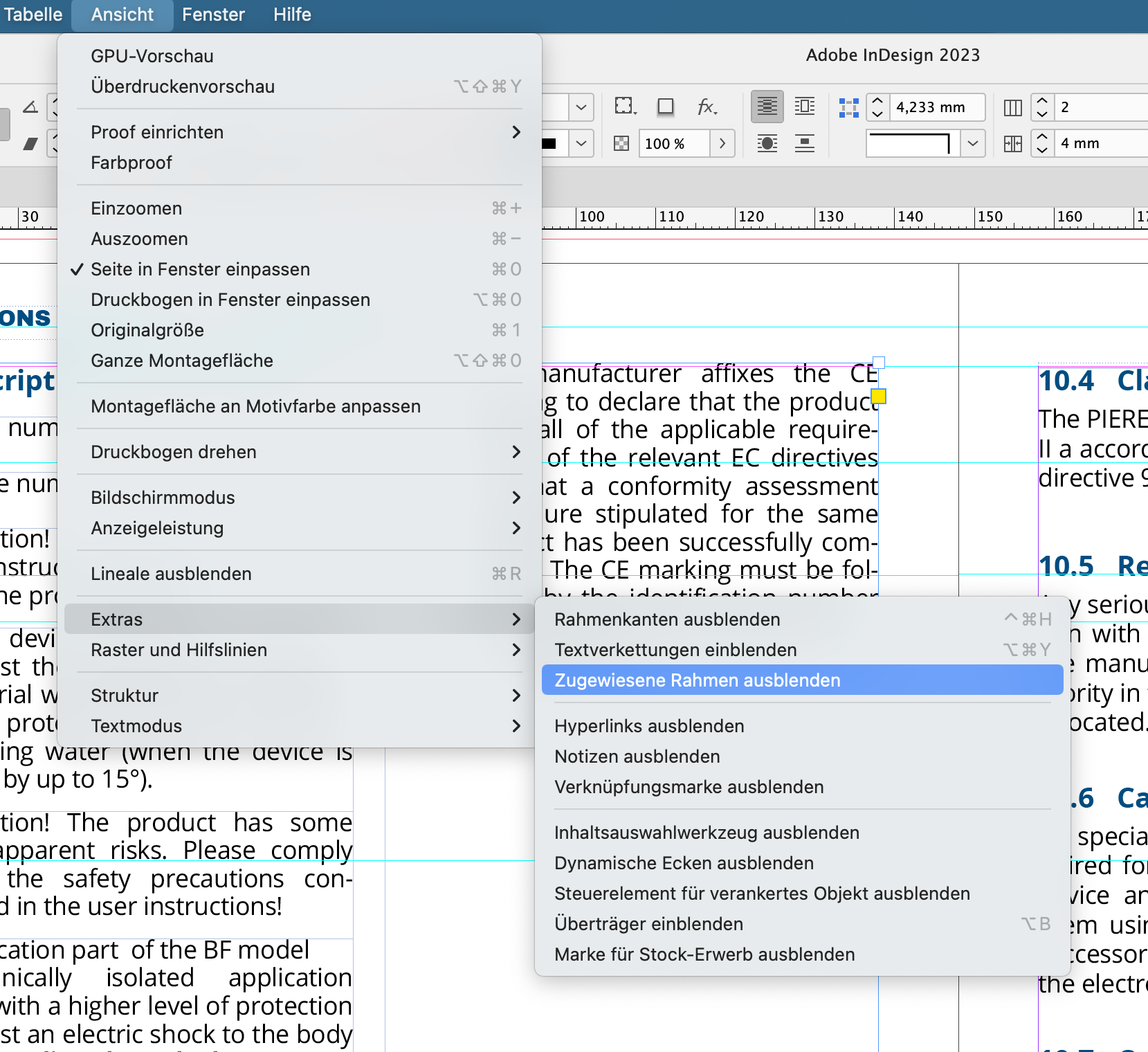Toggle Seite in Fenster einpassen

299,269
